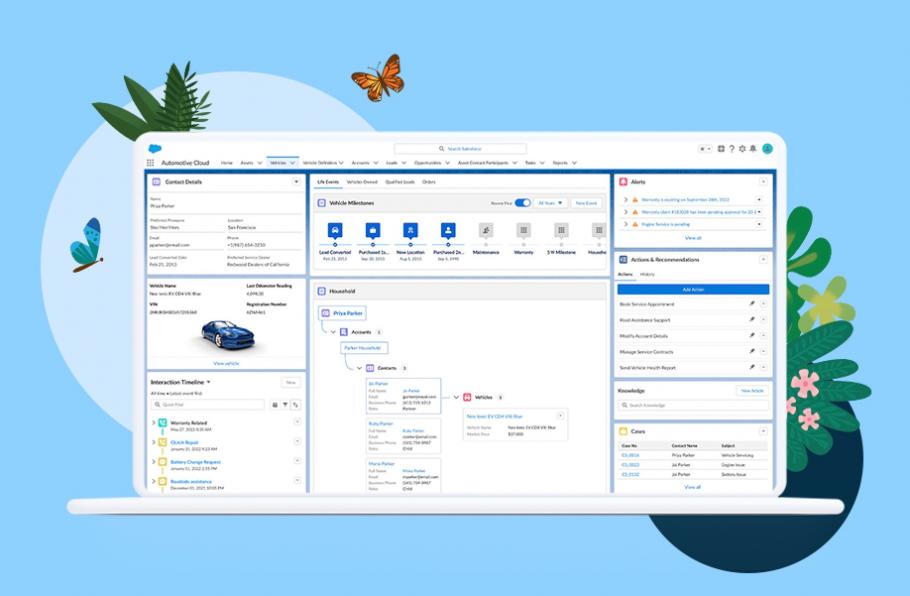Click the Parker Household account link
The height and width of the screenshot is (596, 910).
pyautogui.click(x=363, y=348)
